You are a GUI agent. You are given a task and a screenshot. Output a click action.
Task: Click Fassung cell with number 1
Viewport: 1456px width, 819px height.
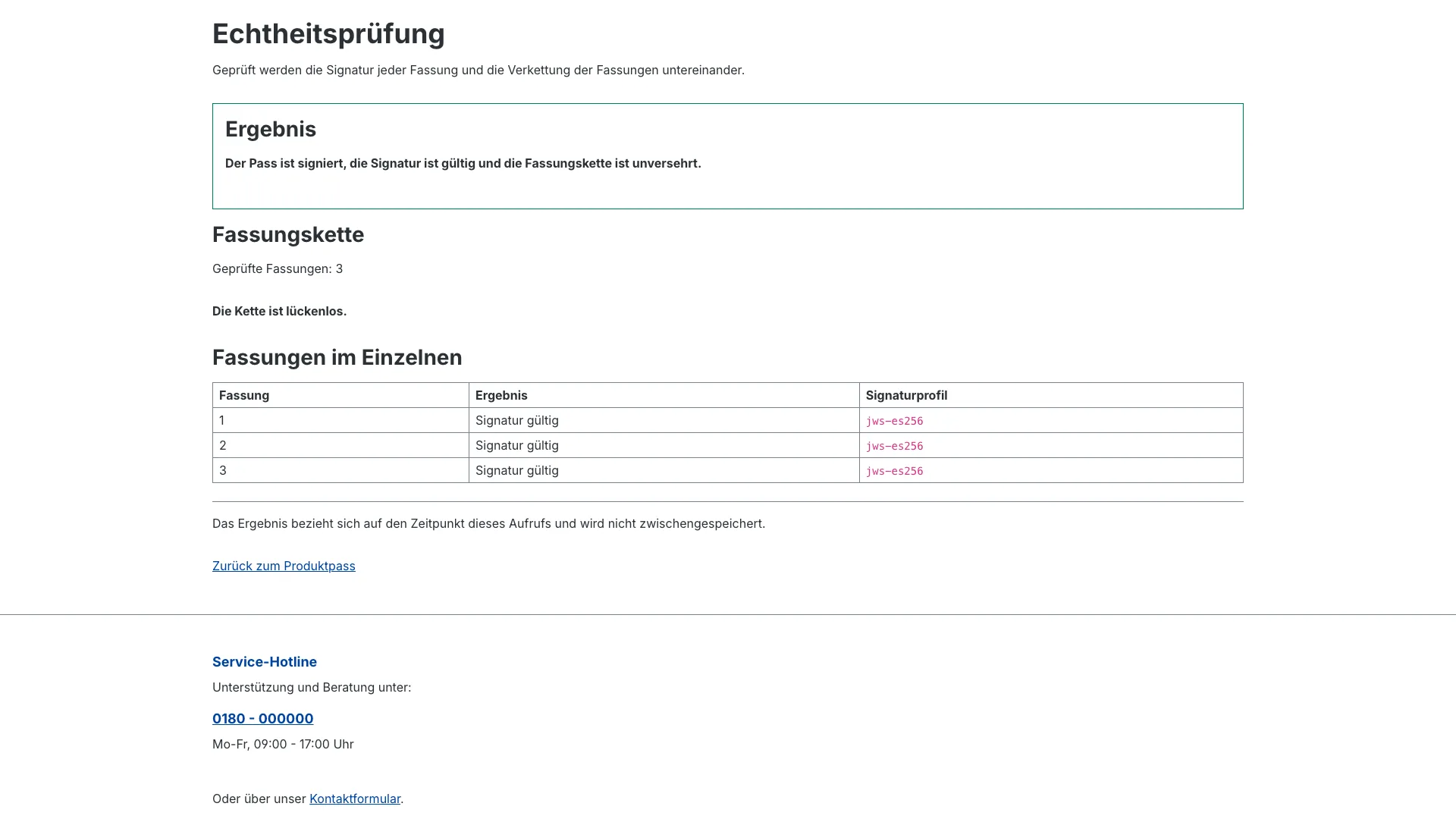pos(340,420)
